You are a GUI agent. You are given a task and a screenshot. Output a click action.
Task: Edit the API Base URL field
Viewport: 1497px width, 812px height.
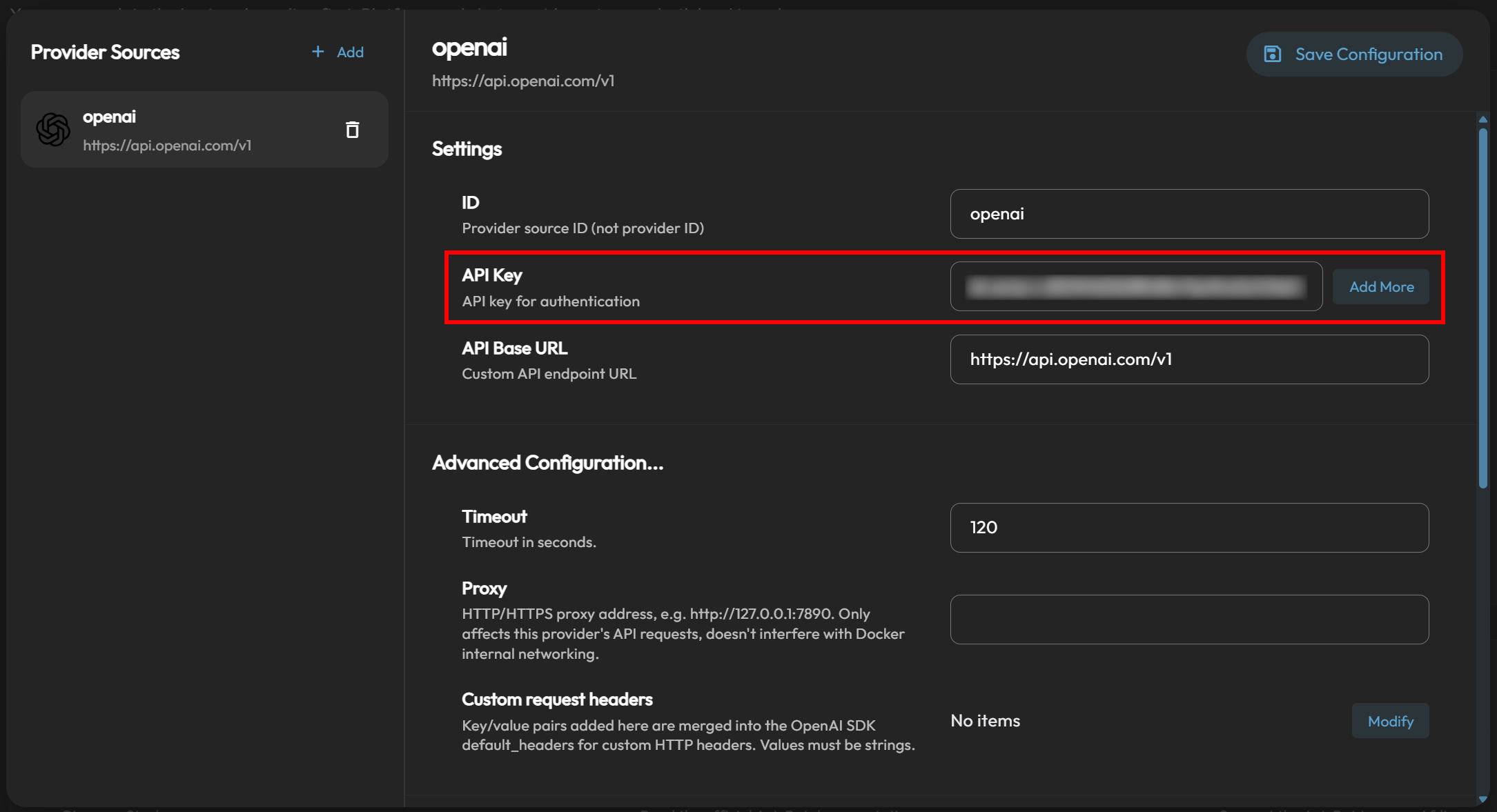point(1189,359)
